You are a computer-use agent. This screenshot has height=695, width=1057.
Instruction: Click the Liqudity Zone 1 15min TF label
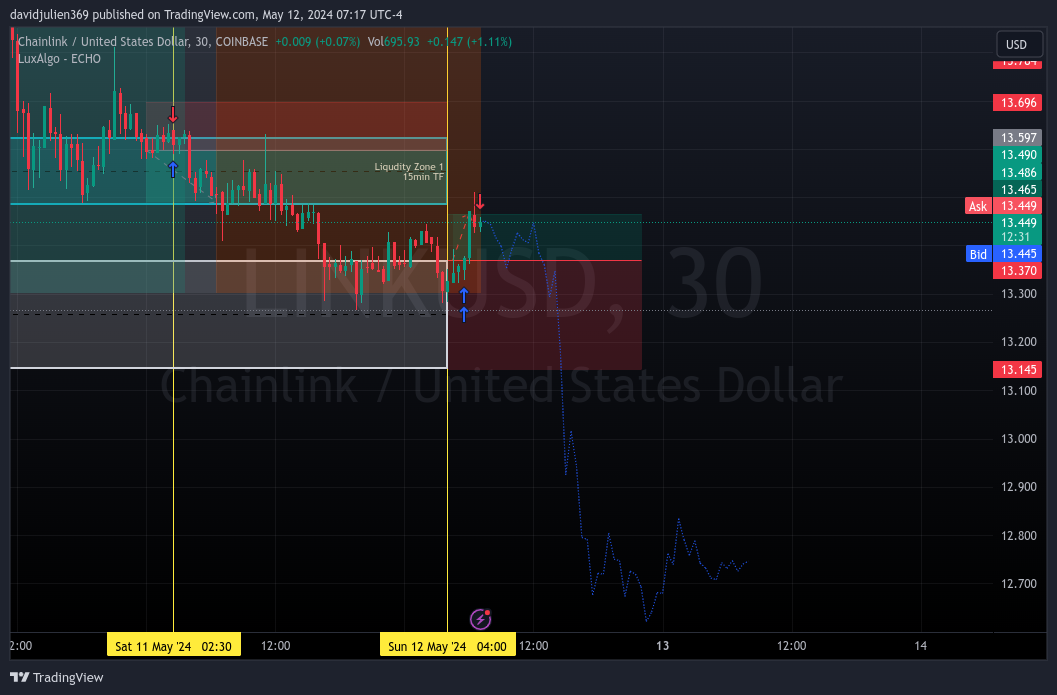tap(409, 171)
